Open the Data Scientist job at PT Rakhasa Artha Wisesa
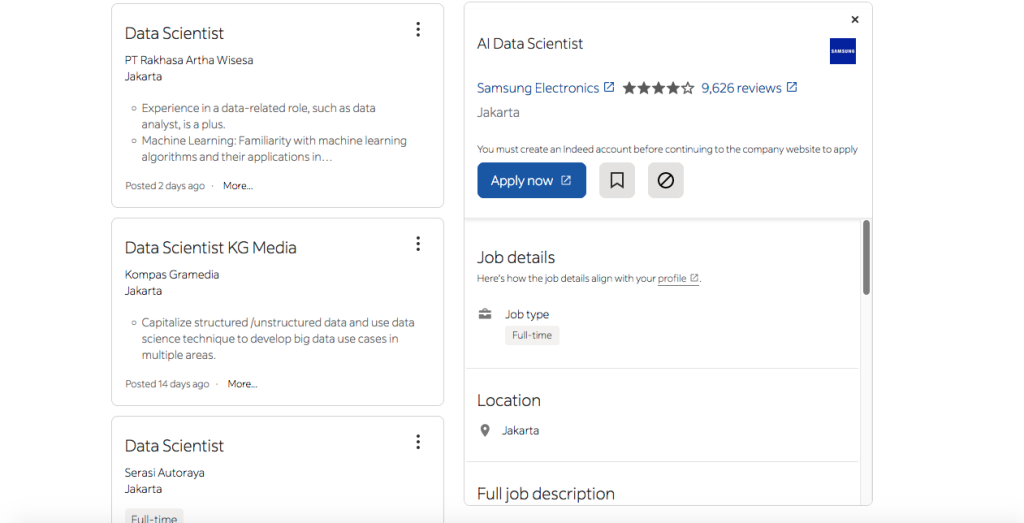 (174, 33)
